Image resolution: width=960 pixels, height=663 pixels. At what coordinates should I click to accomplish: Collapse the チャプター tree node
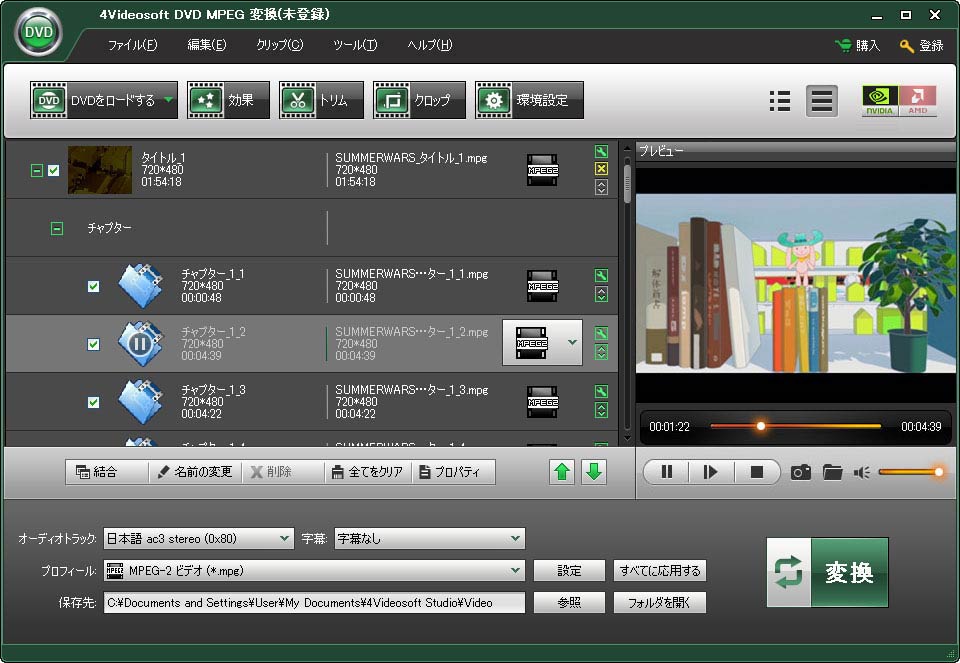click(57, 228)
